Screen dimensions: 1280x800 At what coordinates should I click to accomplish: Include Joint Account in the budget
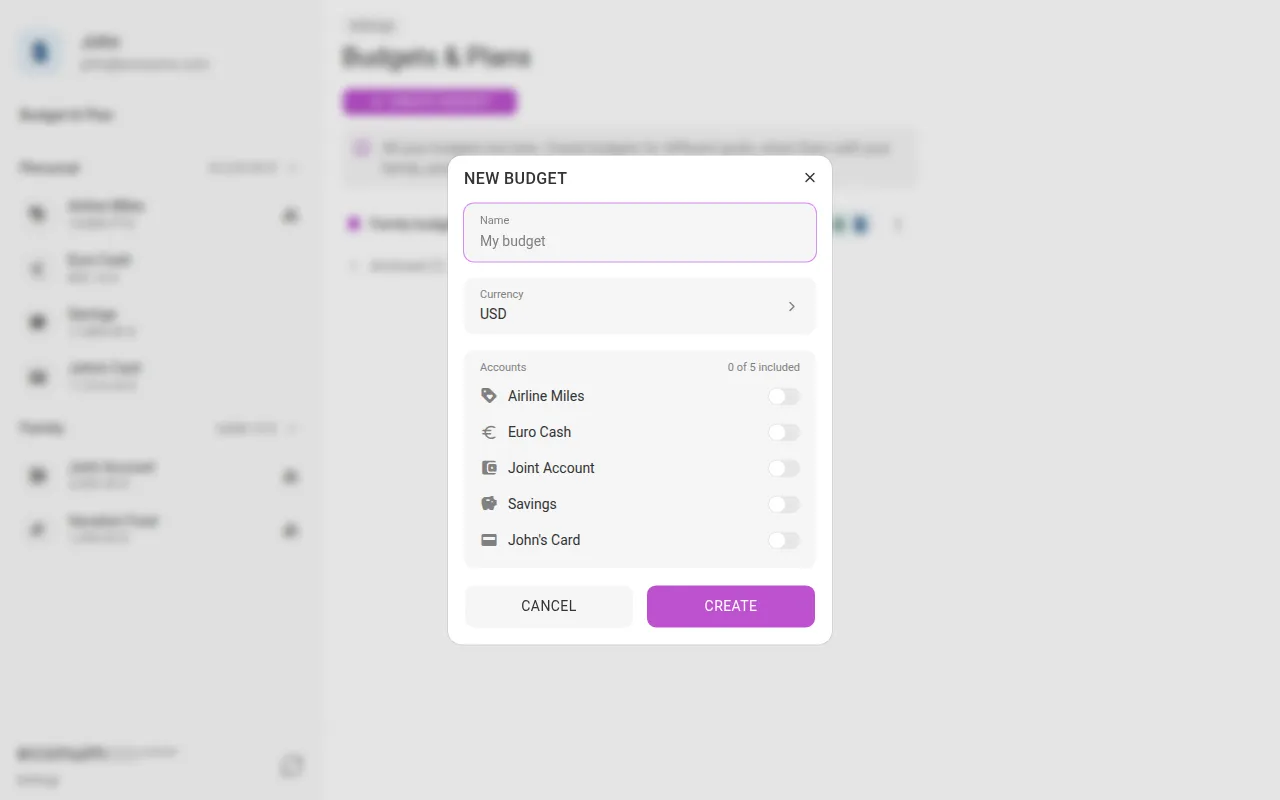(x=784, y=469)
